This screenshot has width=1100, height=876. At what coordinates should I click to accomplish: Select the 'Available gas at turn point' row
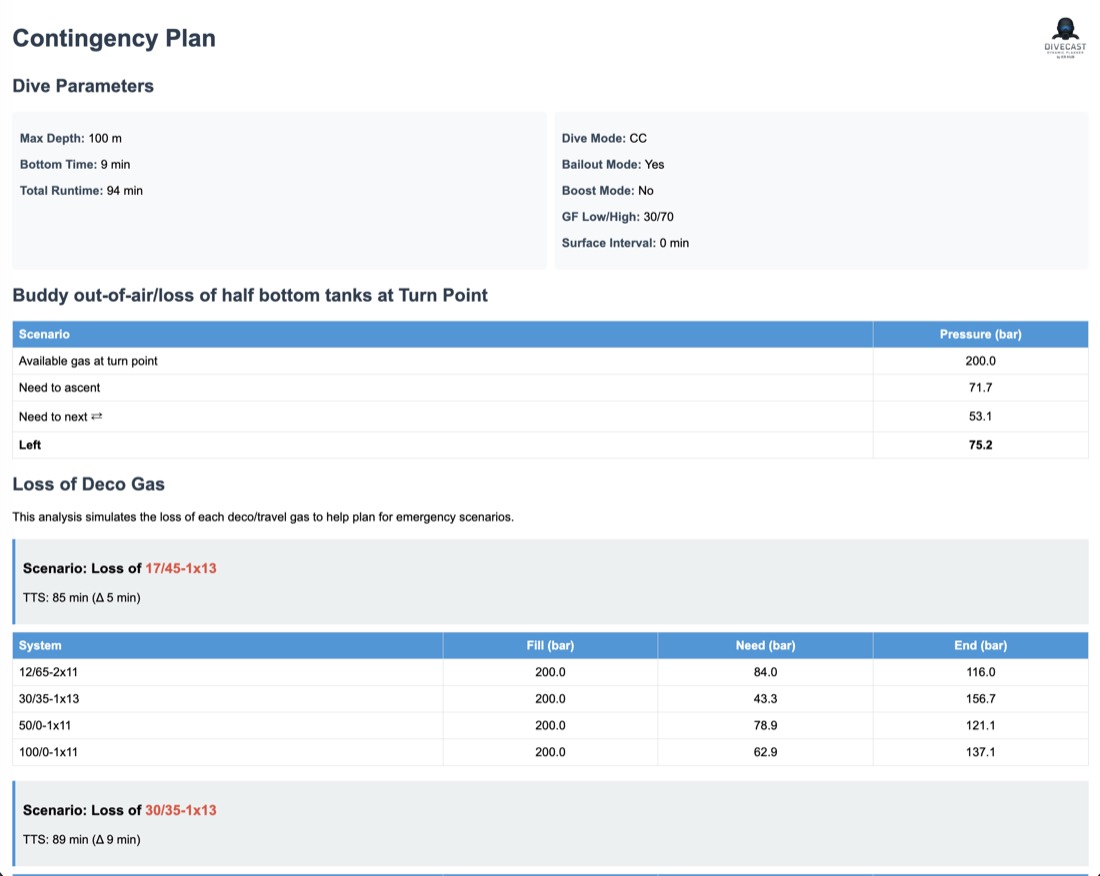[550, 361]
